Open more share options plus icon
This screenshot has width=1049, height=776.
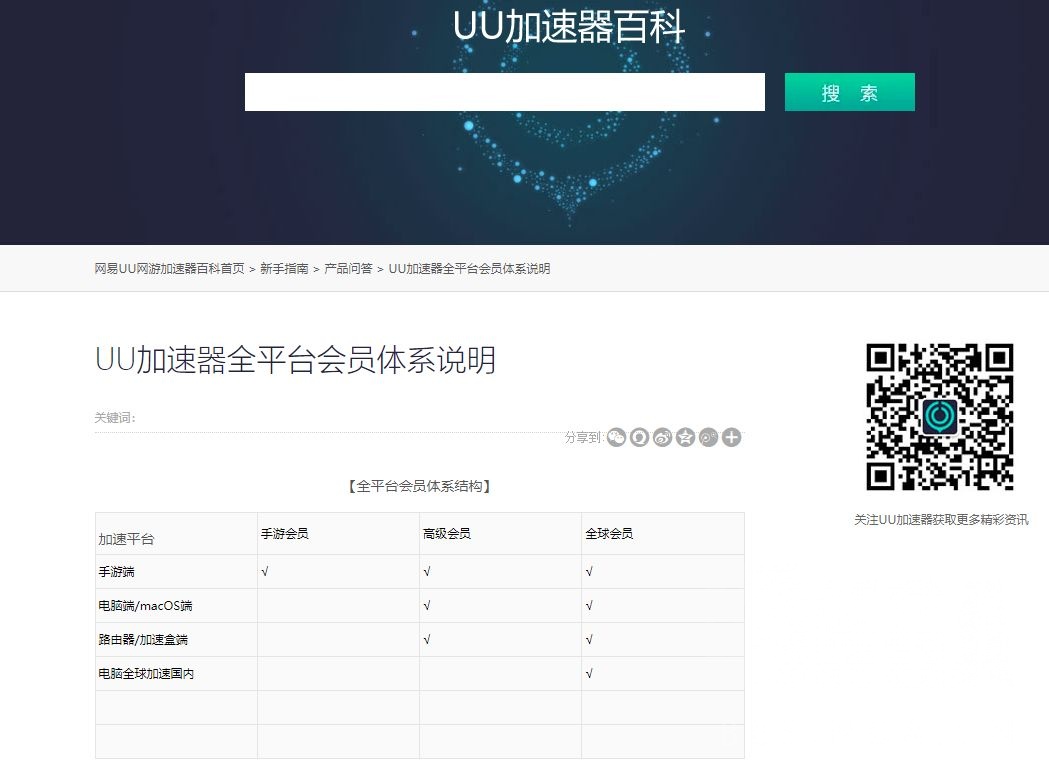pos(732,437)
